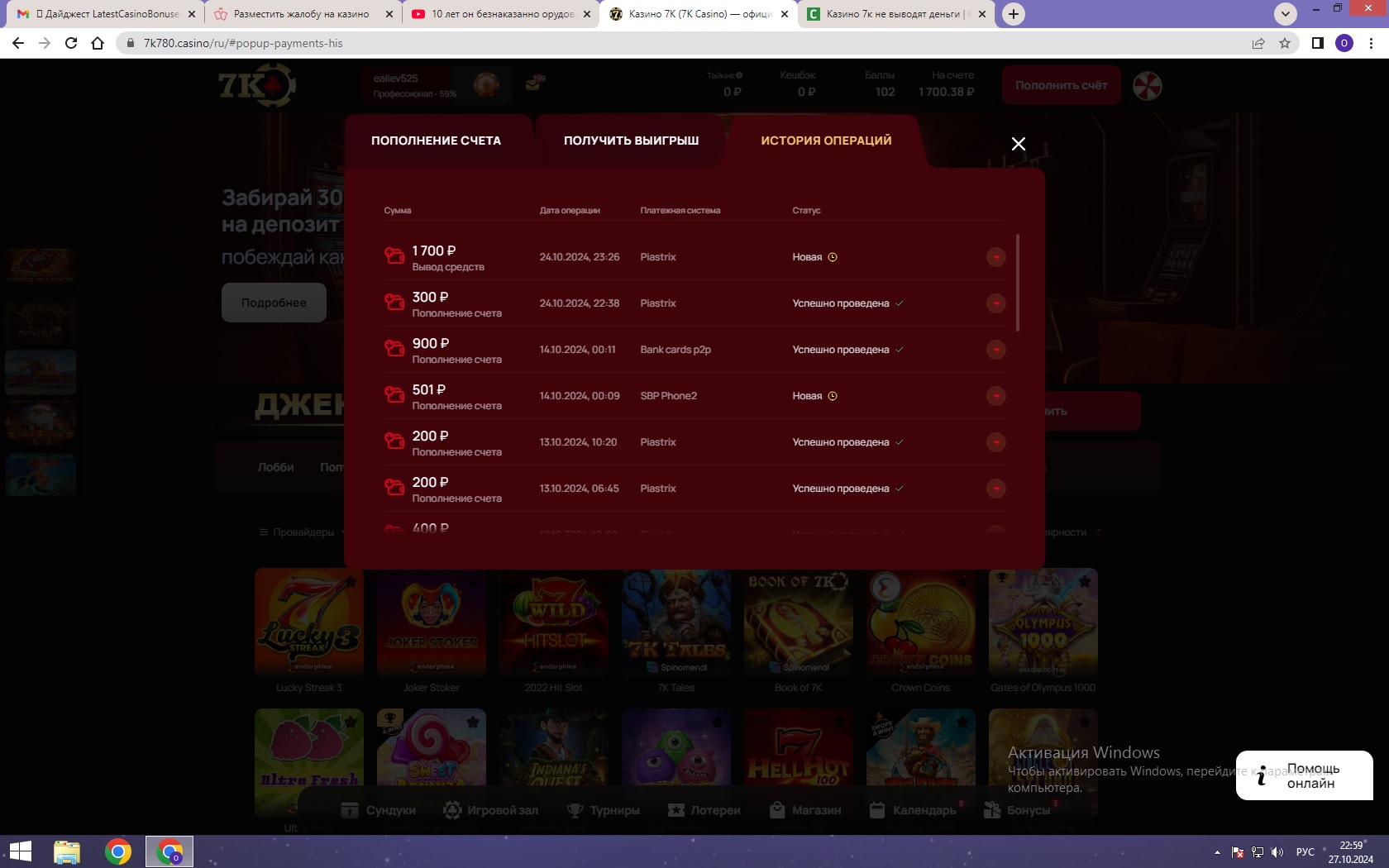Reload the page using the refresh icon
Image resolution: width=1389 pixels, height=868 pixels.
tap(71, 43)
